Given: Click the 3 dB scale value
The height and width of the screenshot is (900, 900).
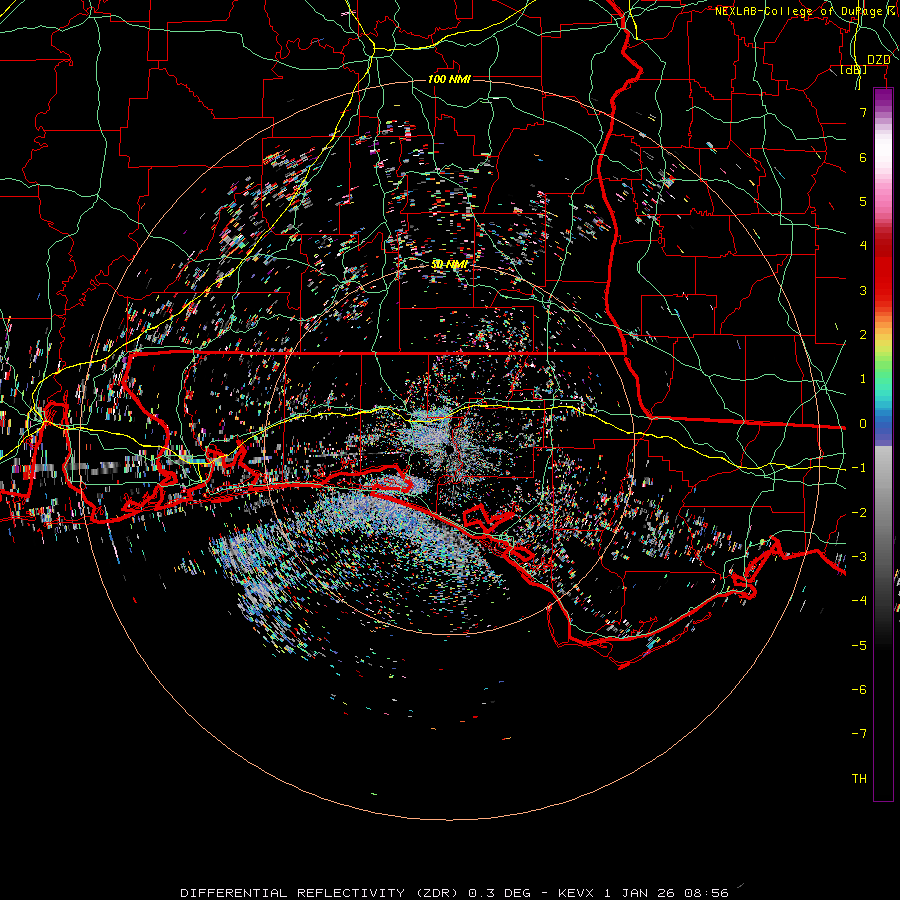Looking at the screenshot, I should point(863,290).
